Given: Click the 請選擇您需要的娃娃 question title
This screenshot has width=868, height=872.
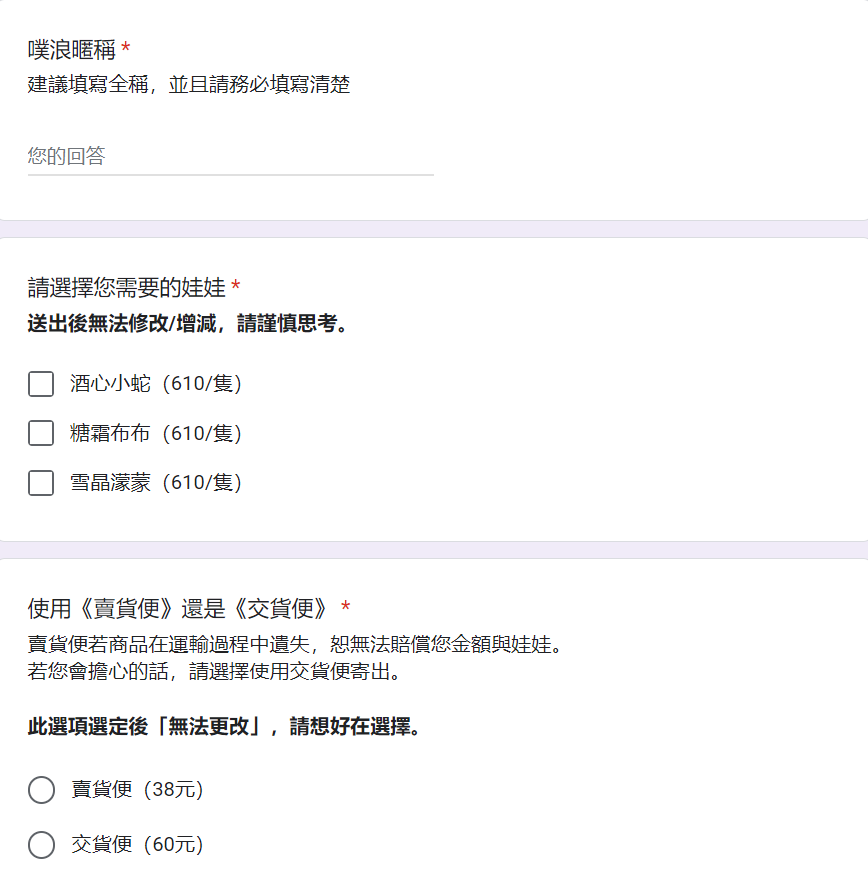Looking at the screenshot, I should point(127,288).
